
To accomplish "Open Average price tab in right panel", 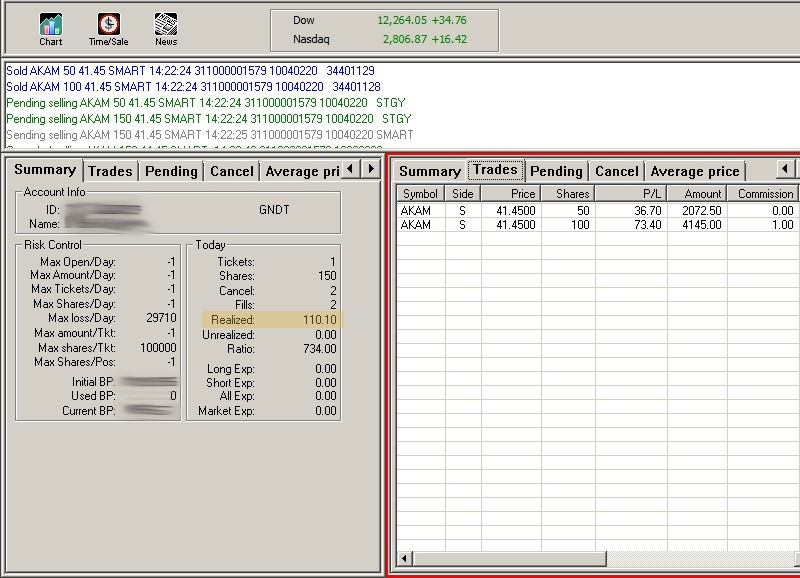I will click(x=695, y=171).
